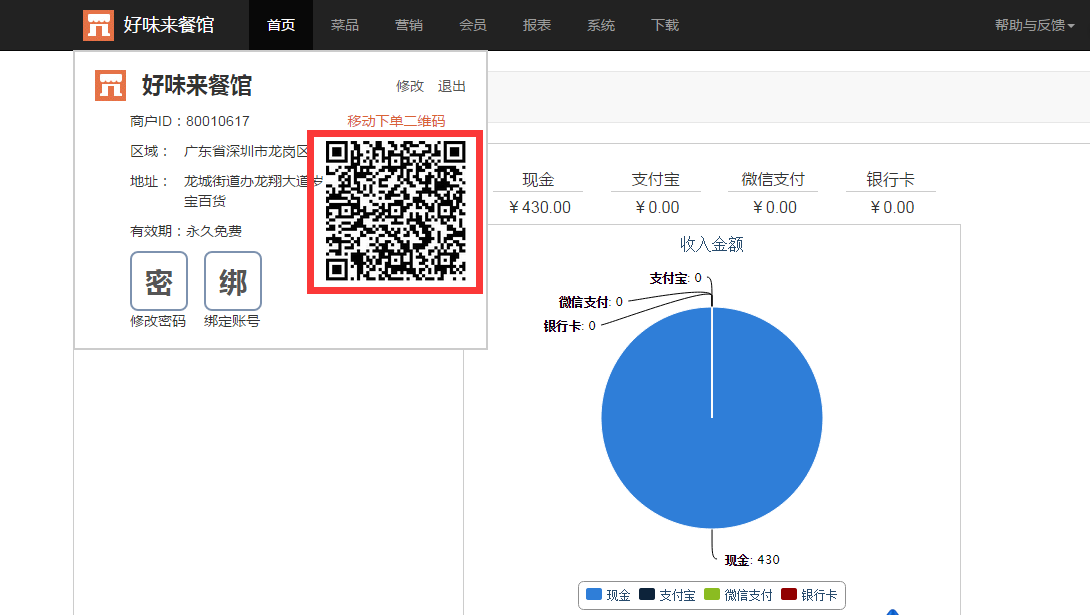Click the 微信支付 column header
The image size is (1090, 615).
(773, 179)
